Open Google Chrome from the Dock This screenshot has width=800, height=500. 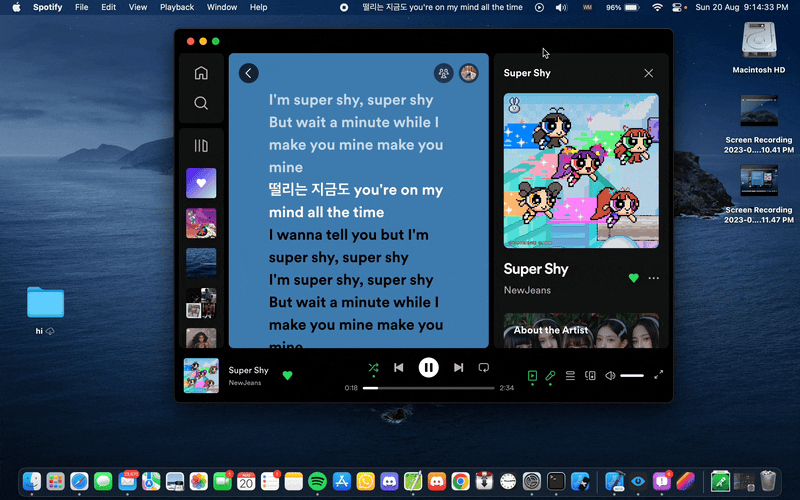coord(460,481)
